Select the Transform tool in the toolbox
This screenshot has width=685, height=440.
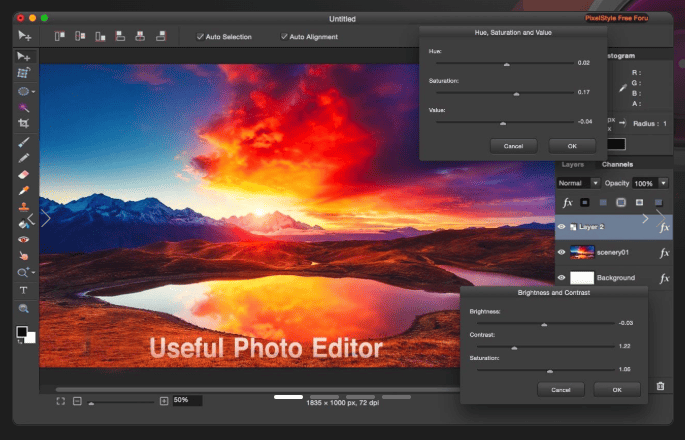pos(24,73)
